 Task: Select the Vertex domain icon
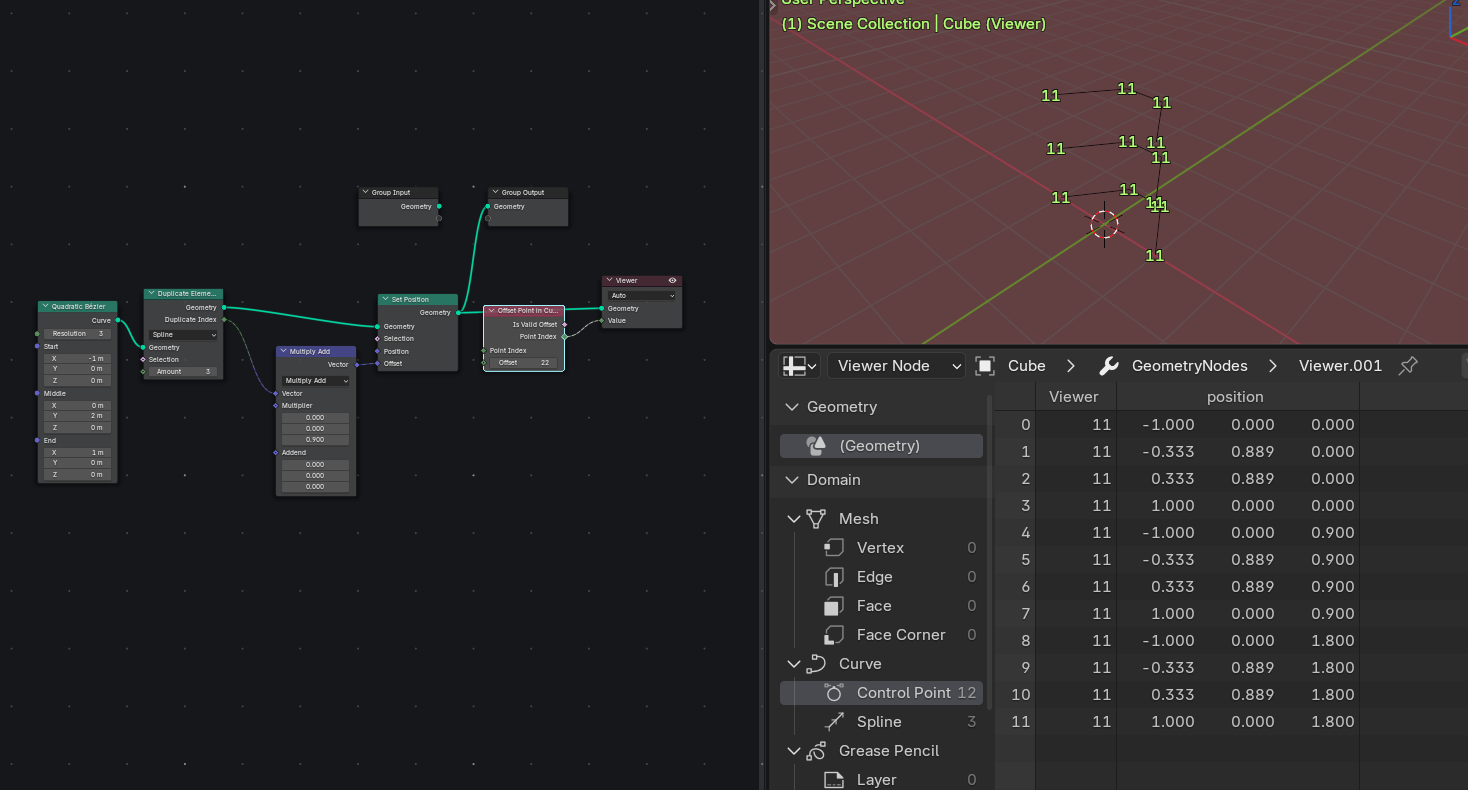coord(834,548)
